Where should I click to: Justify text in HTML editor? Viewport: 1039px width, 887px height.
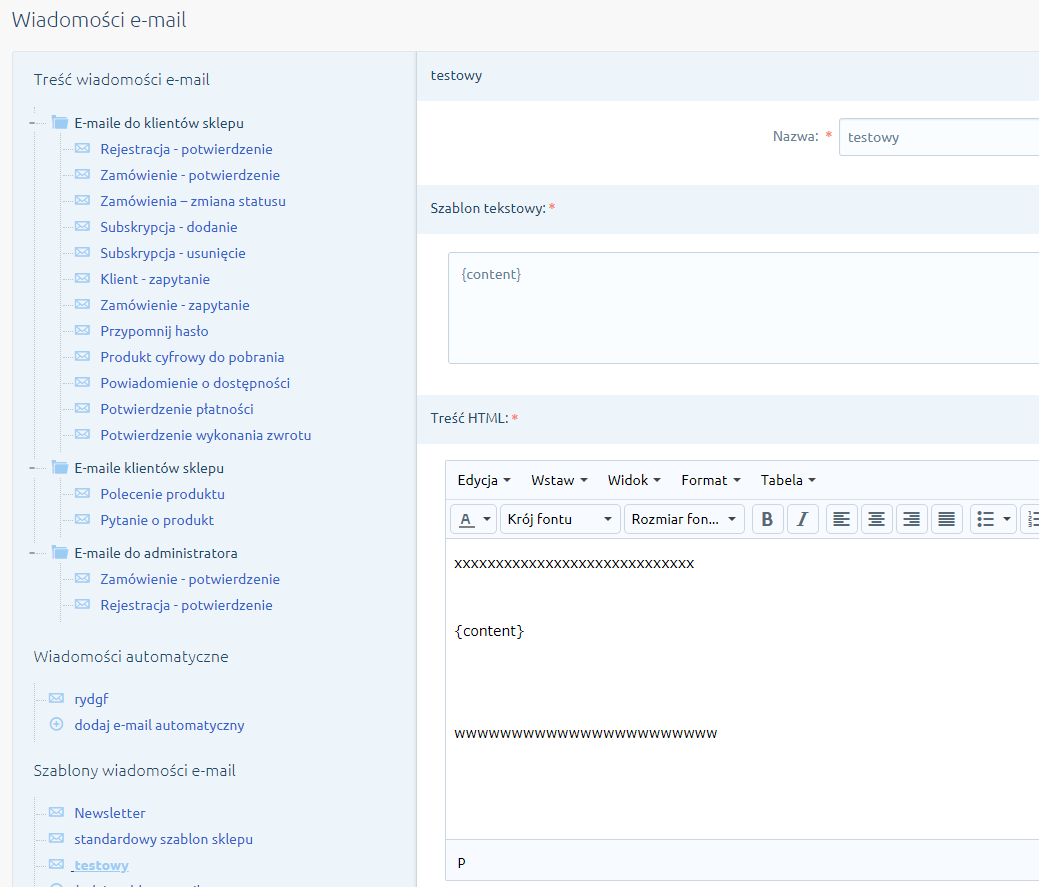pos(947,519)
